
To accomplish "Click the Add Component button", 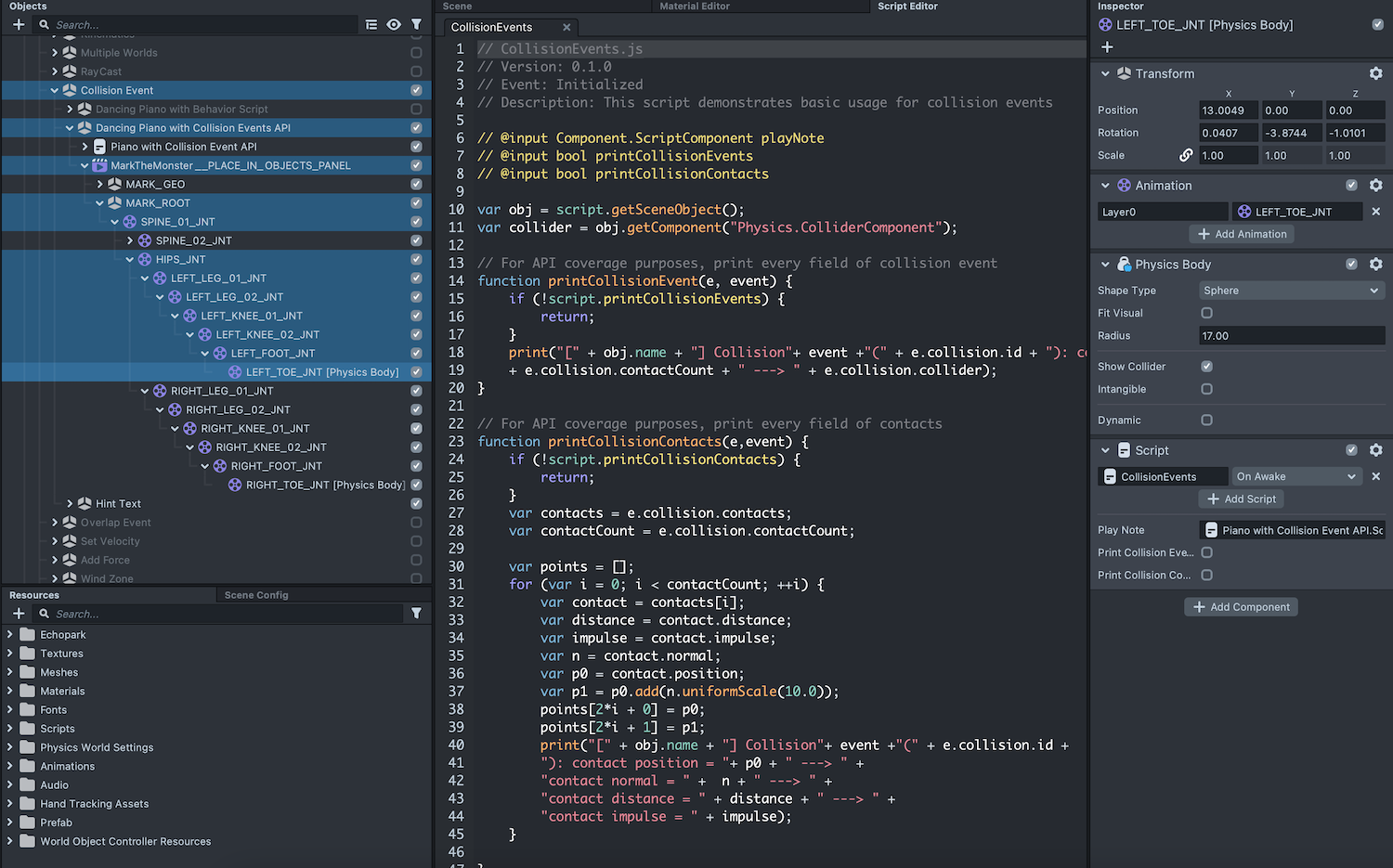I will (1241, 607).
